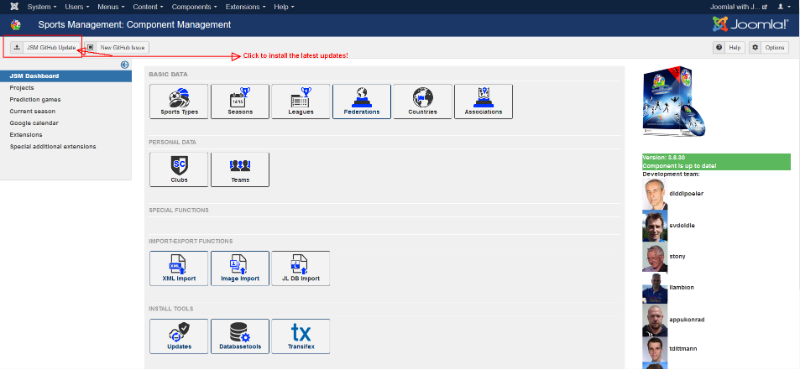Open the XML Import tile
Viewport: 800px width, 369px height.
click(179, 268)
